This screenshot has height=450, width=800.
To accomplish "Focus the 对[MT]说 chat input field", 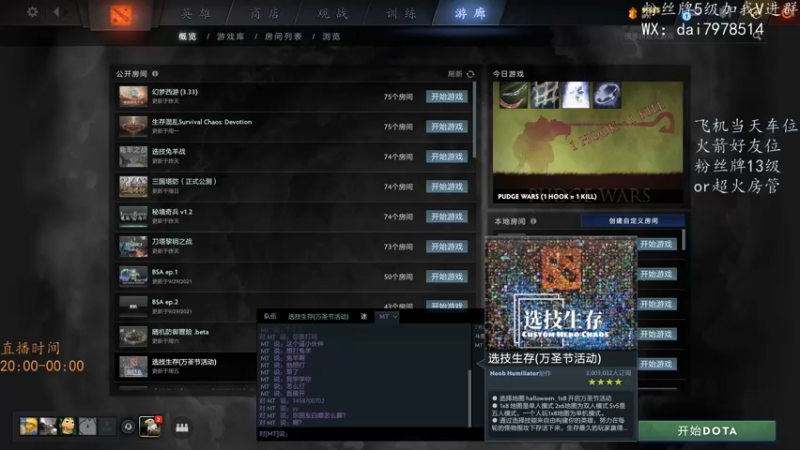I will click(x=370, y=434).
